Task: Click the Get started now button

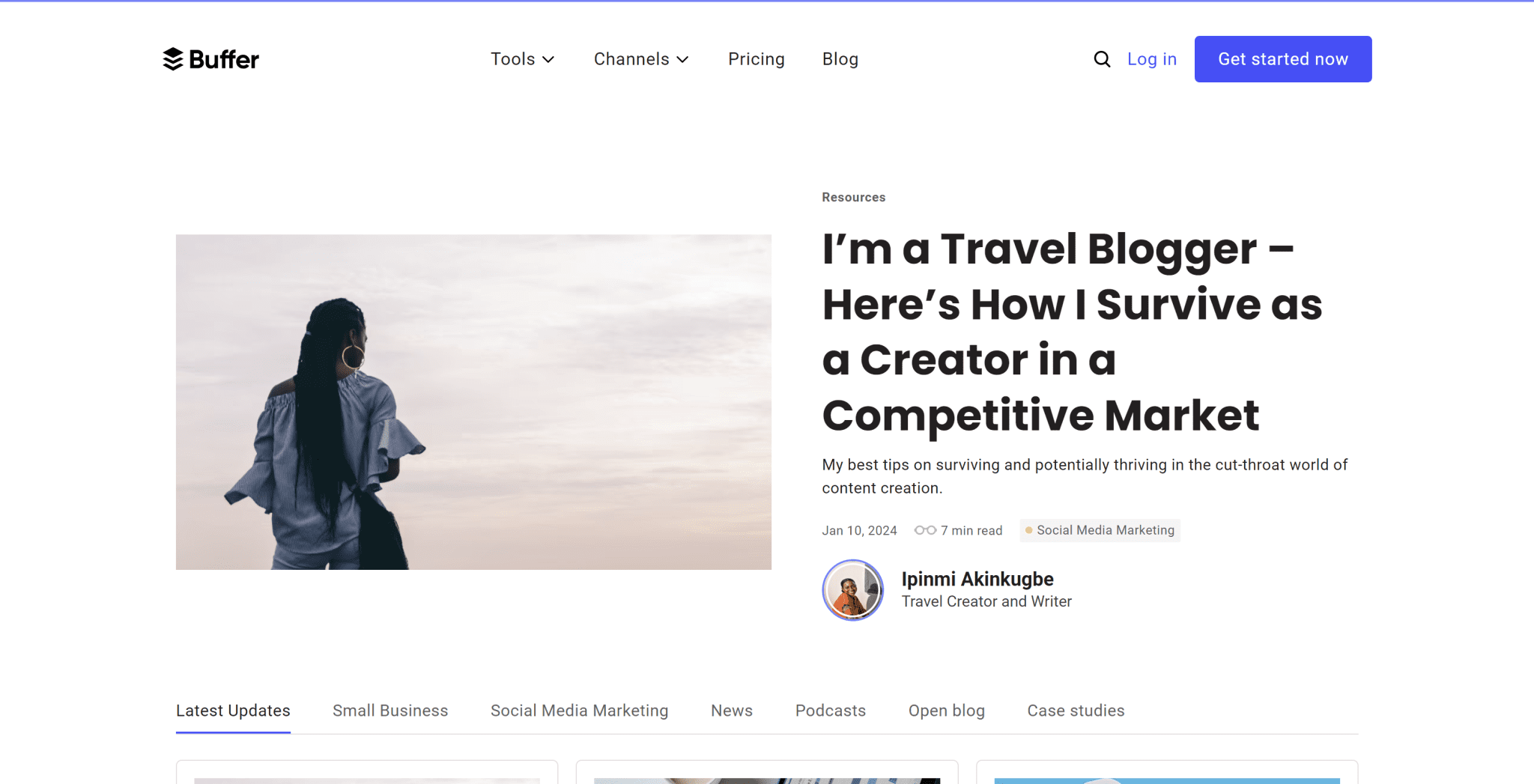Action: (x=1282, y=58)
